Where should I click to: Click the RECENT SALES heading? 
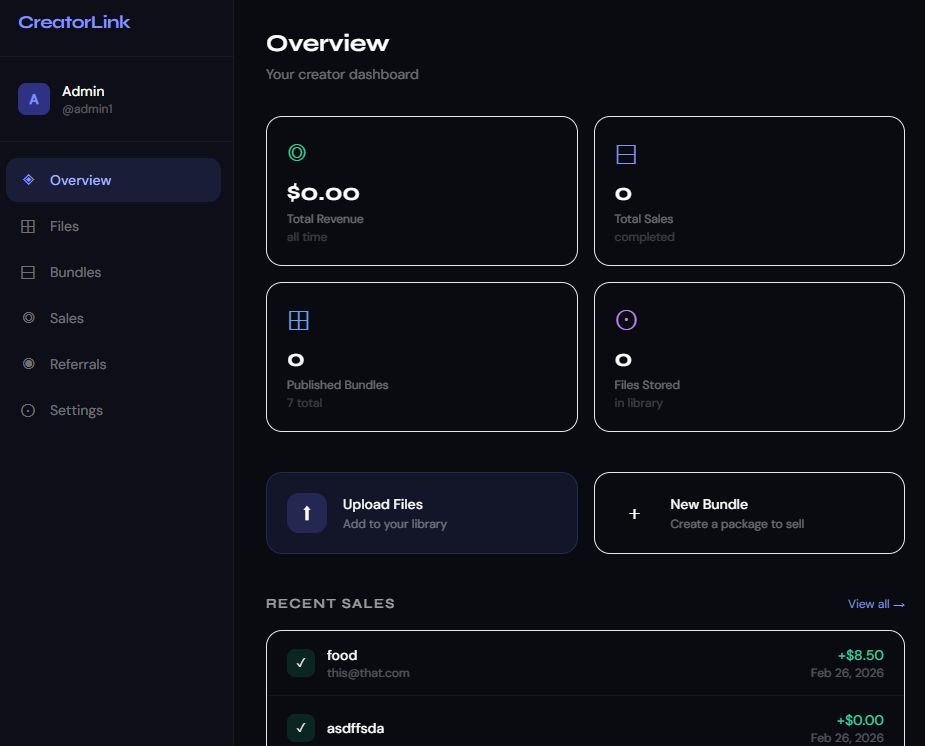coord(330,603)
